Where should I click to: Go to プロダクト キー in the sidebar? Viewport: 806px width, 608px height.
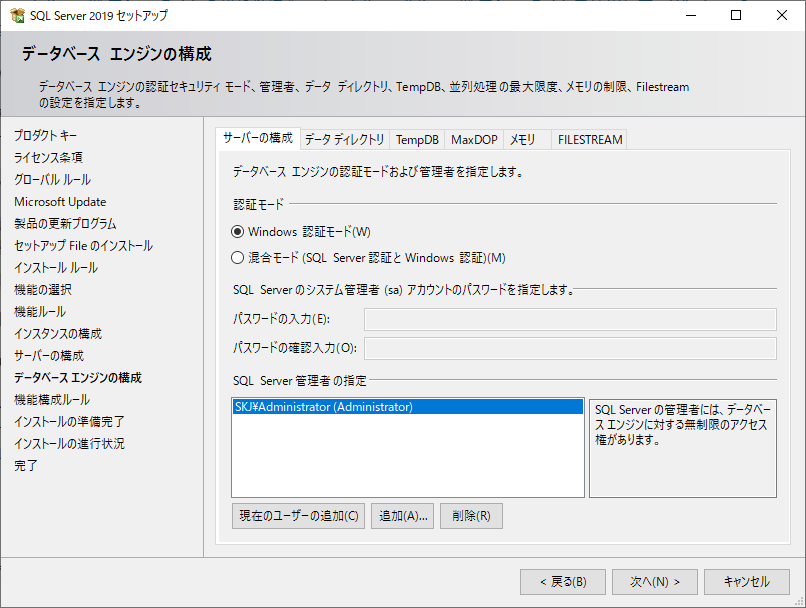pyautogui.click(x=46, y=135)
